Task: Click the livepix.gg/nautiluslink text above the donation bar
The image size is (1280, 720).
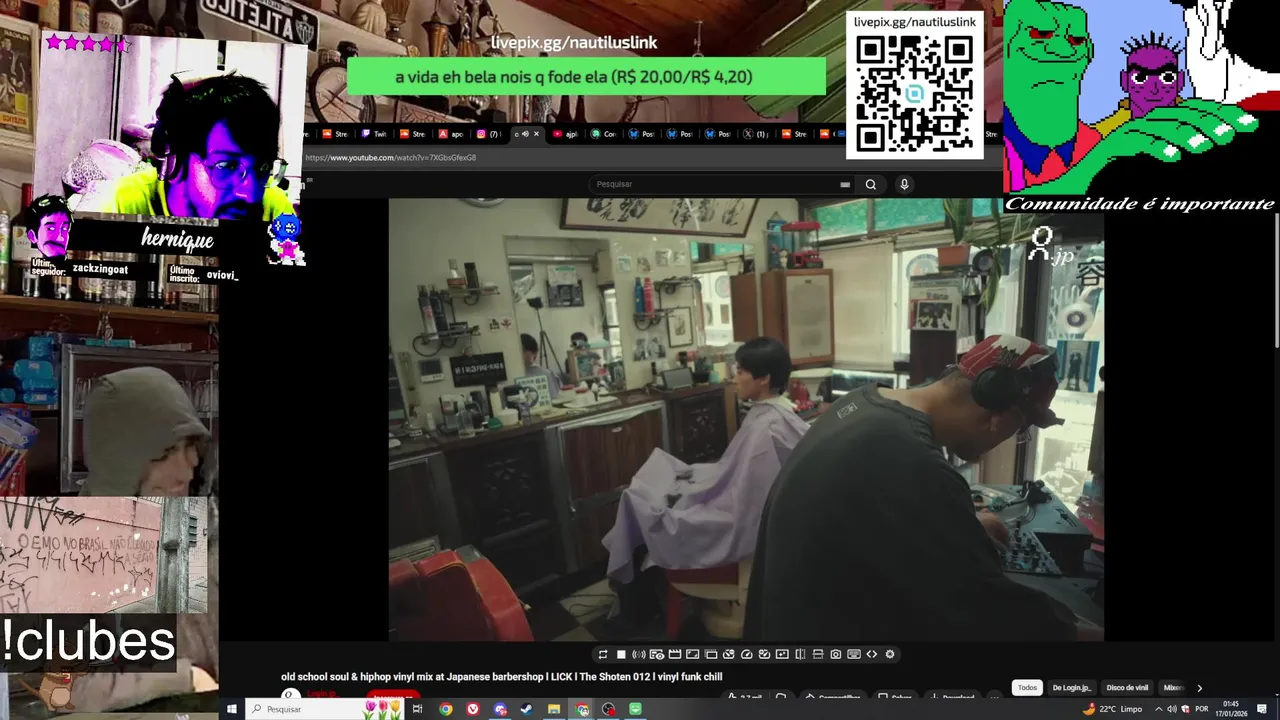Action: coord(574,43)
